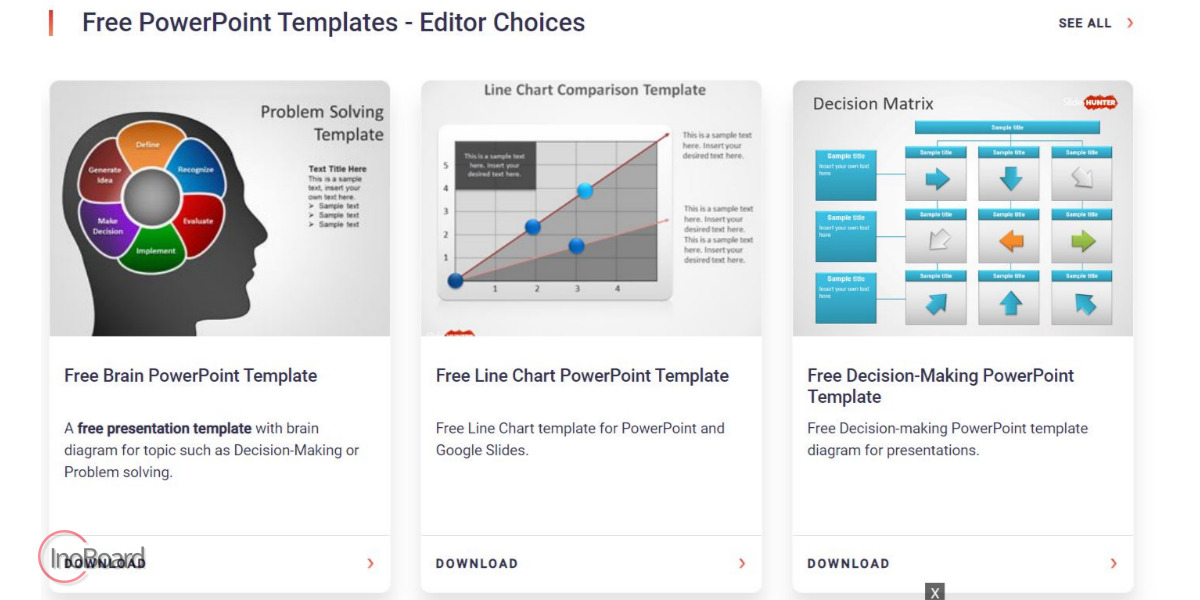The height and width of the screenshot is (600, 1200).
Task: Click the red arrow on Decision-Making card footer
Action: (1114, 563)
